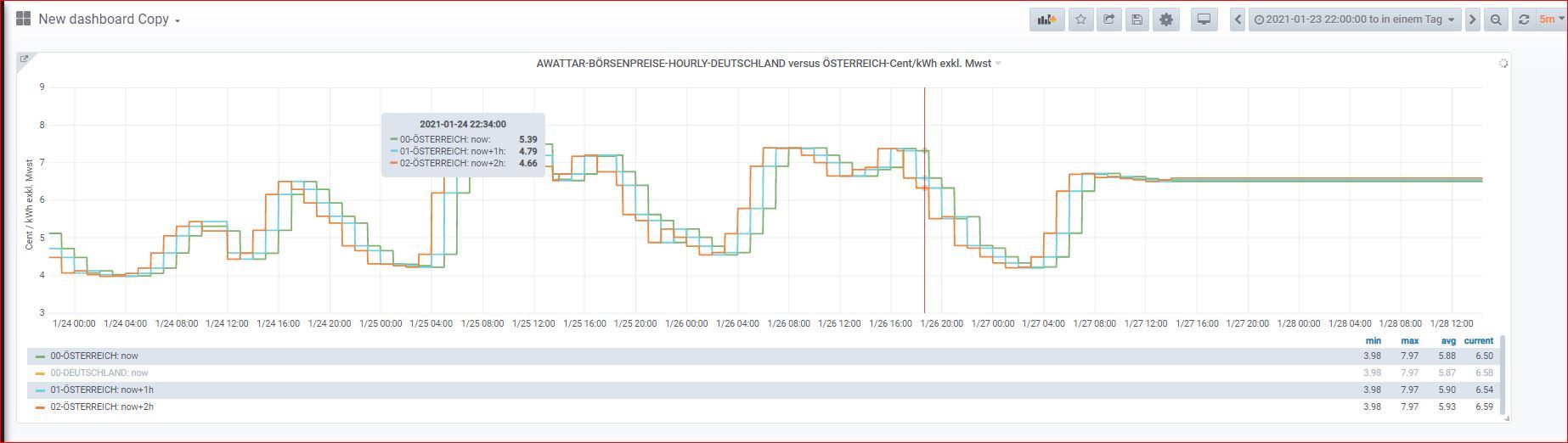
Task: Toggle 00-ÖSTERREICH: now series
Action: [x=93, y=356]
